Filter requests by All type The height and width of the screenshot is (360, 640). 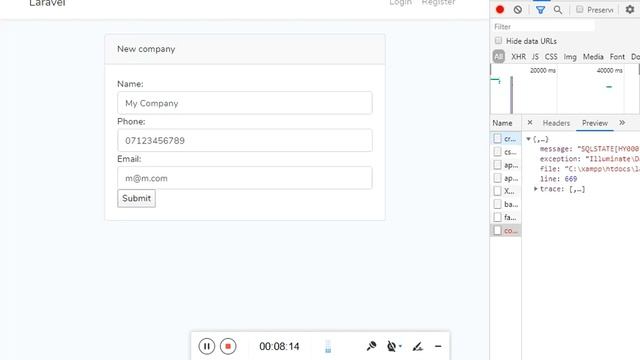click(498, 57)
